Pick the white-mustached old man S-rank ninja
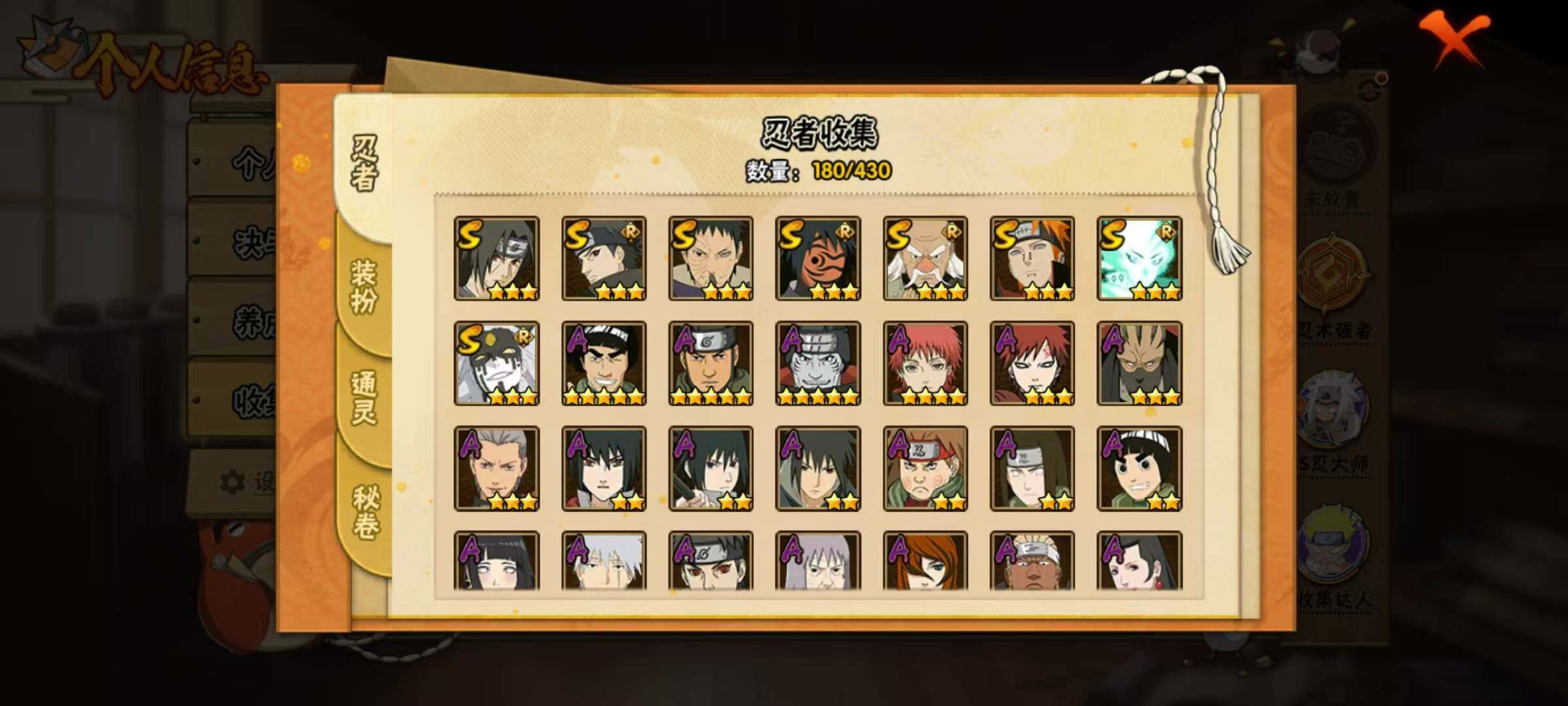Viewport: 1568px width, 706px height. pyautogui.click(x=925, y=258)
